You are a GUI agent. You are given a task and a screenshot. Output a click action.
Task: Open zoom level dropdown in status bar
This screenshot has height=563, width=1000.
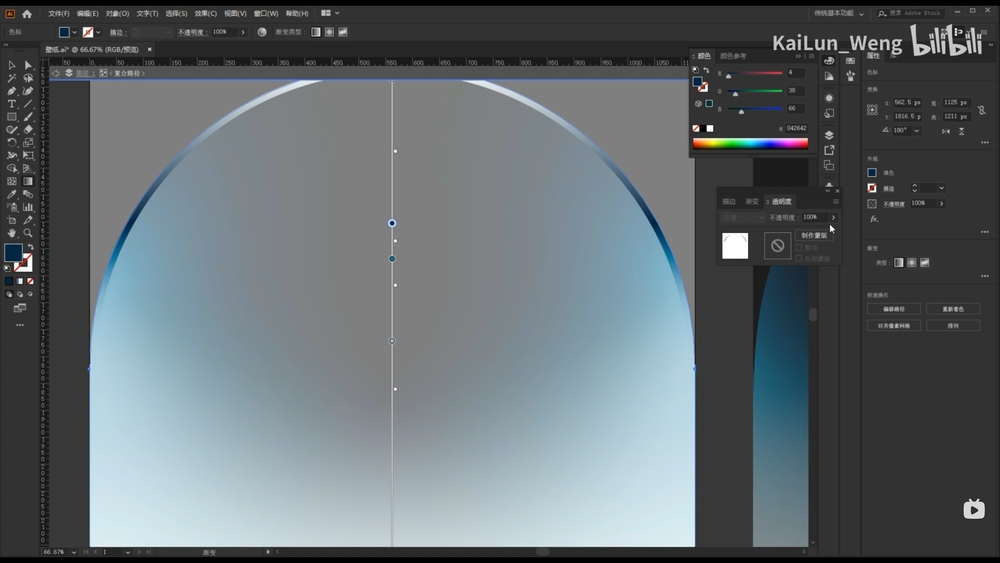pos(74,552)
